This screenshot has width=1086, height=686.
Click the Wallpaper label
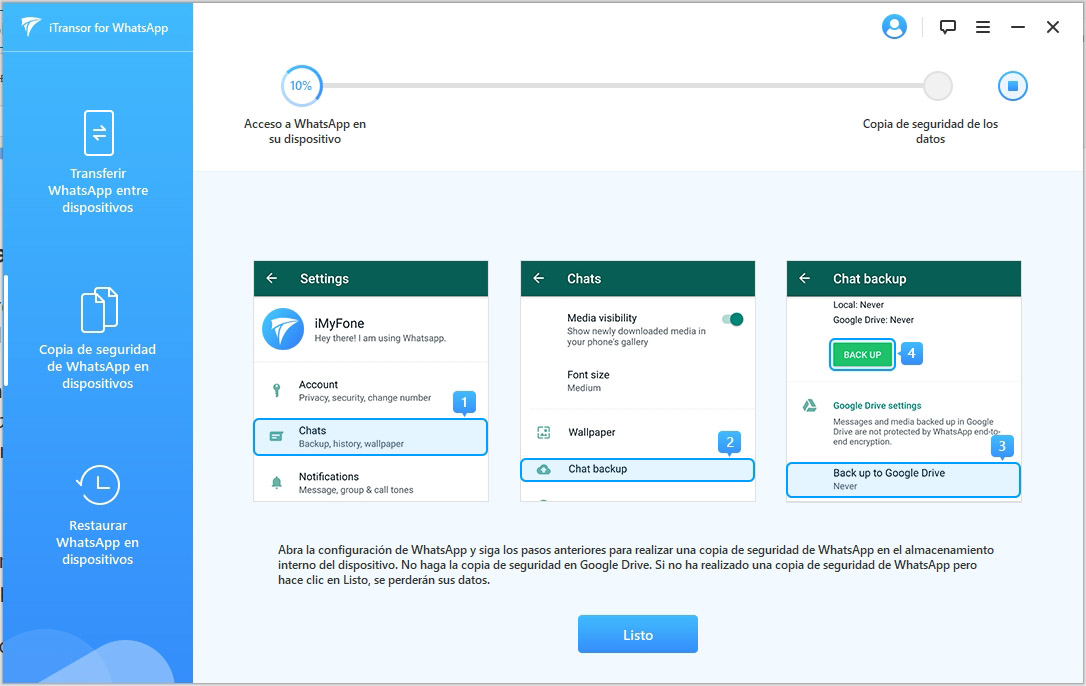tap(591, 432)
